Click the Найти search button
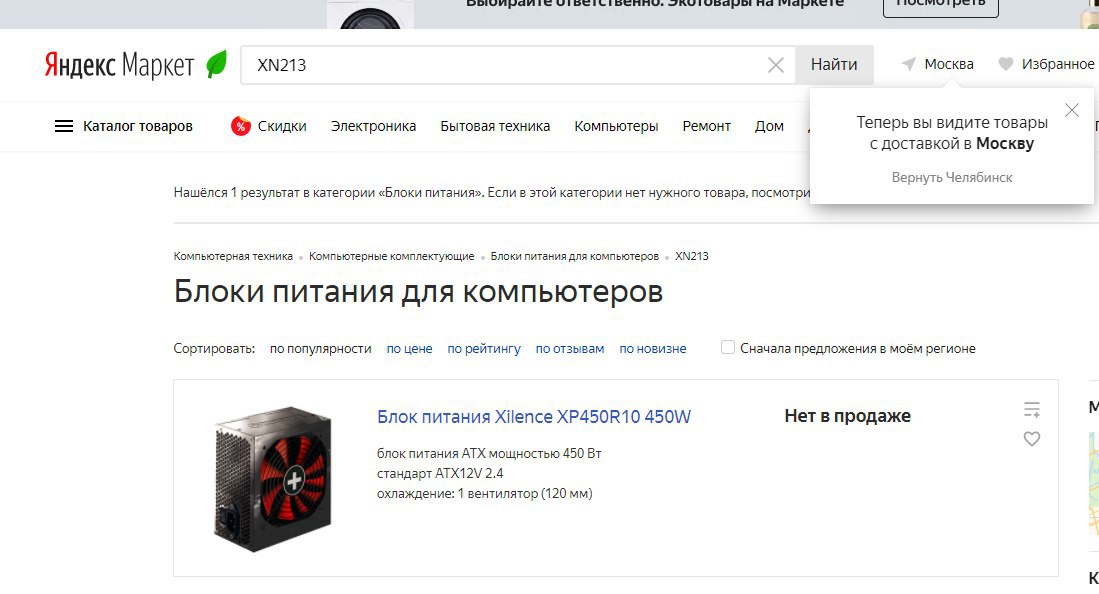The image size is (1099, 594). coord(834,65)
